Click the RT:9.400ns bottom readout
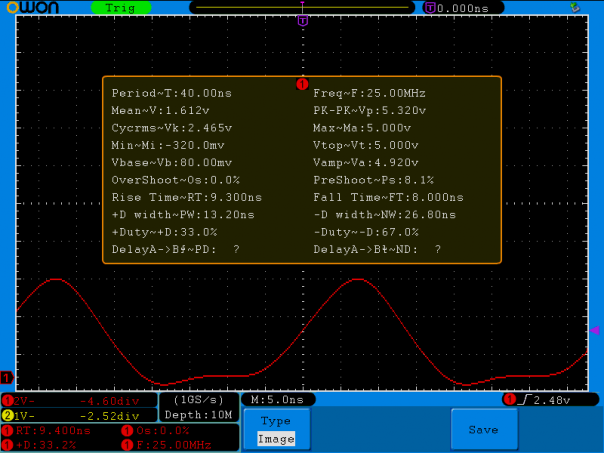 (x=47, y=430)
